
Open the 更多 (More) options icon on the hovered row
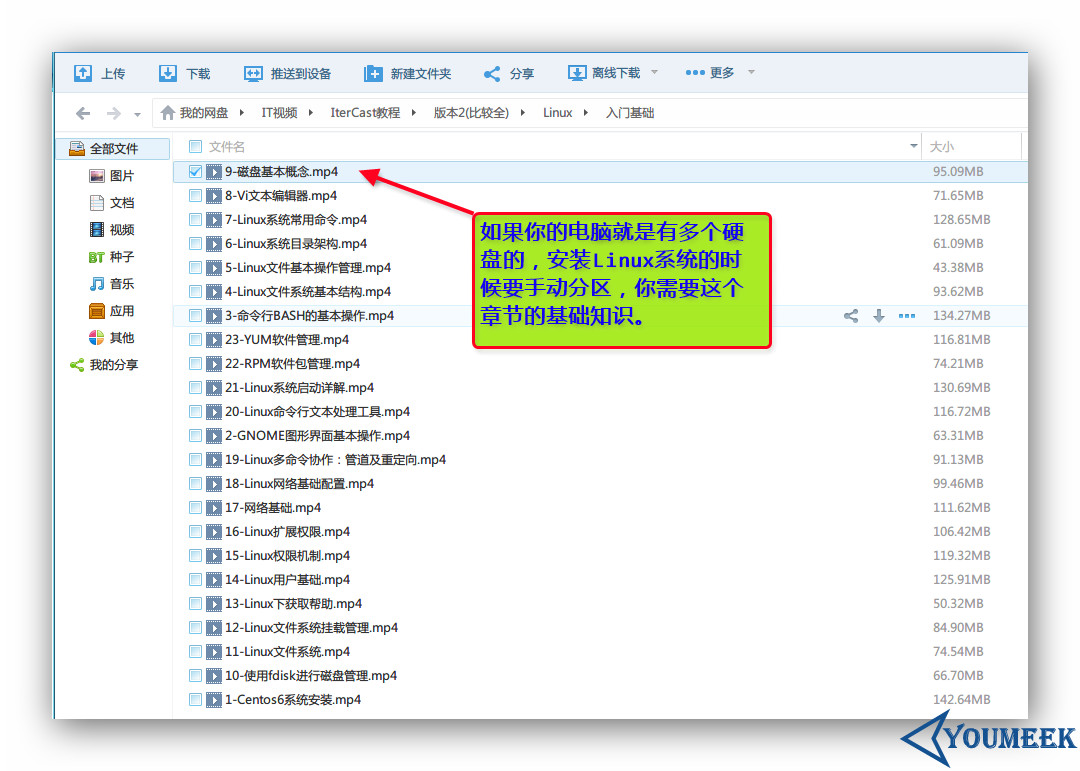907,315
